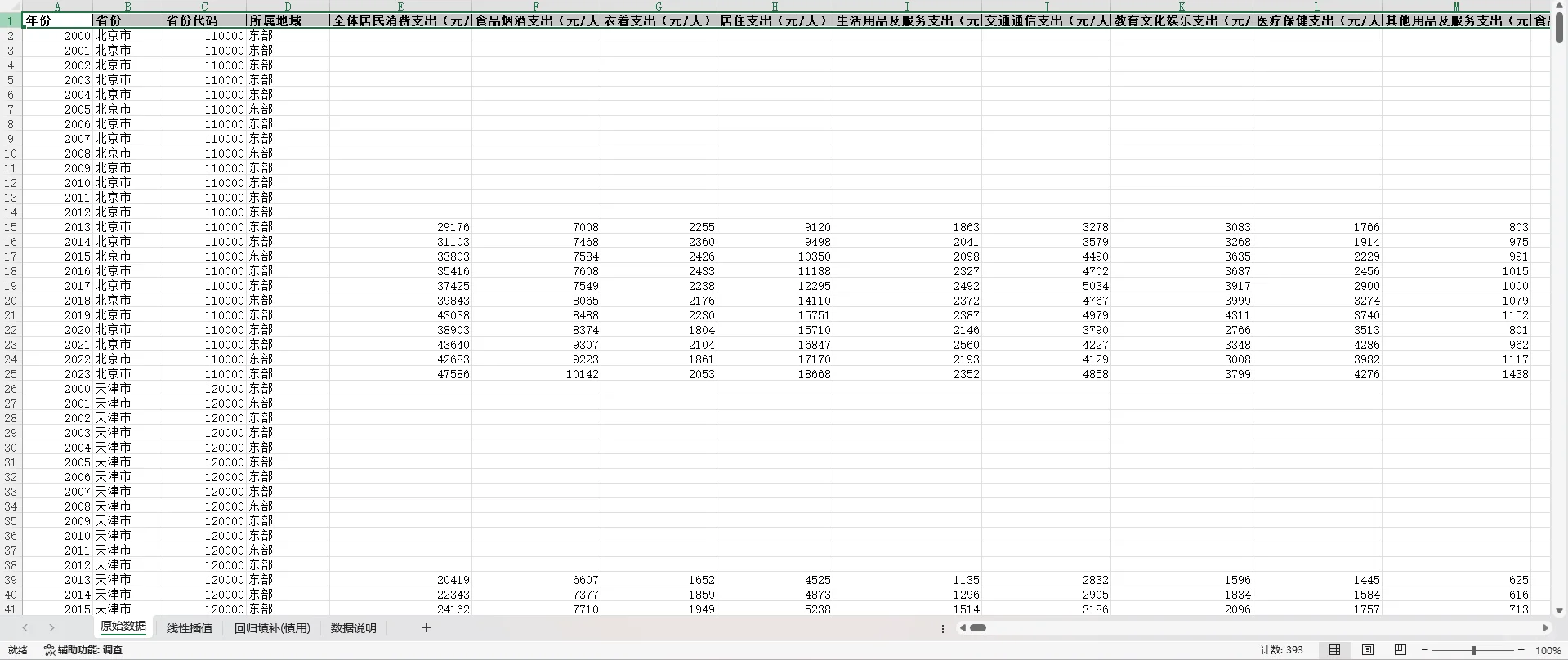Screen dimensions: 1568x660
Task: Open the zoom dialog via 100% label
Action: click(1548, 651)
